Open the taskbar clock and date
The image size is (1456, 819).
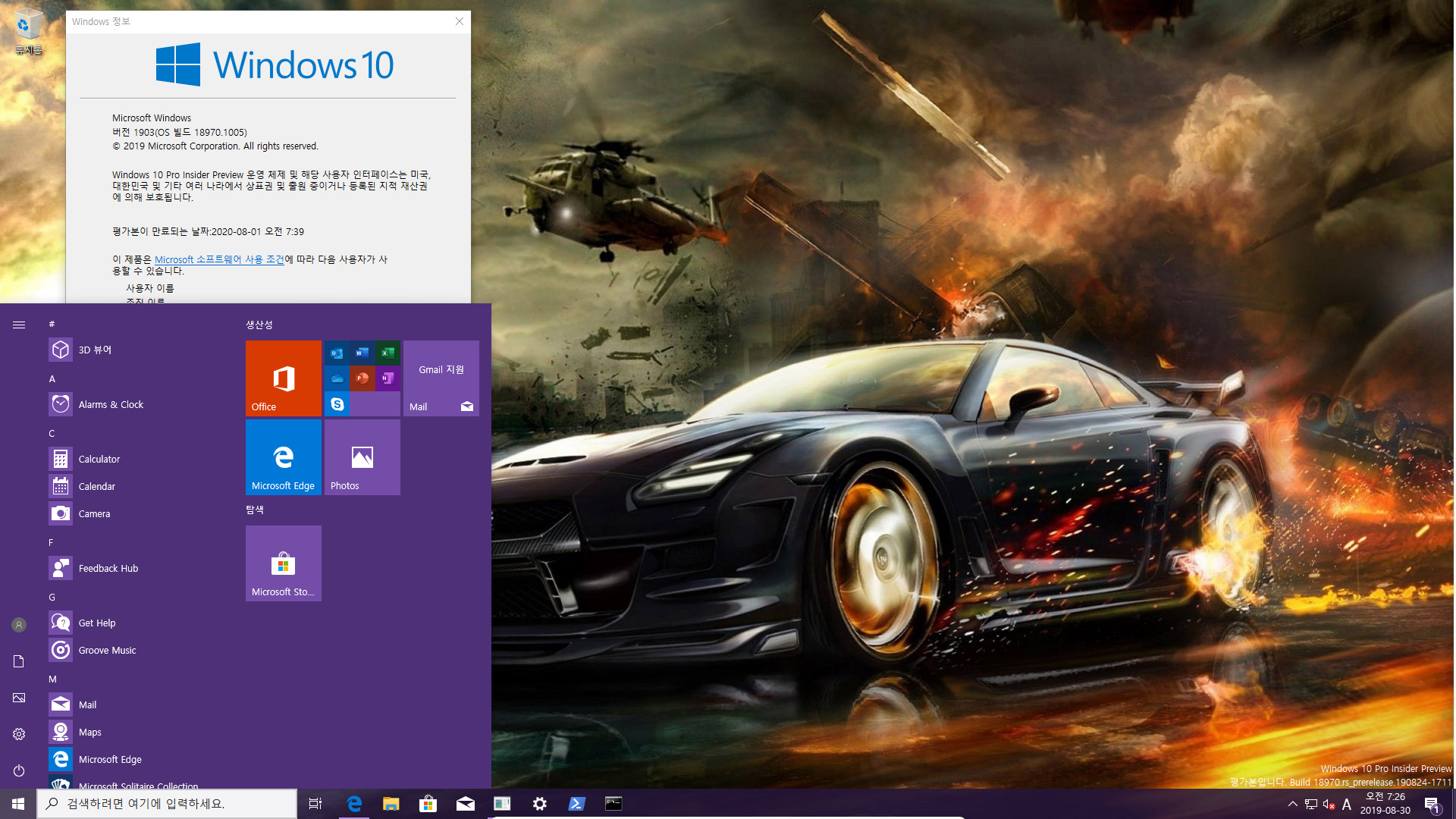point(1385,804)
